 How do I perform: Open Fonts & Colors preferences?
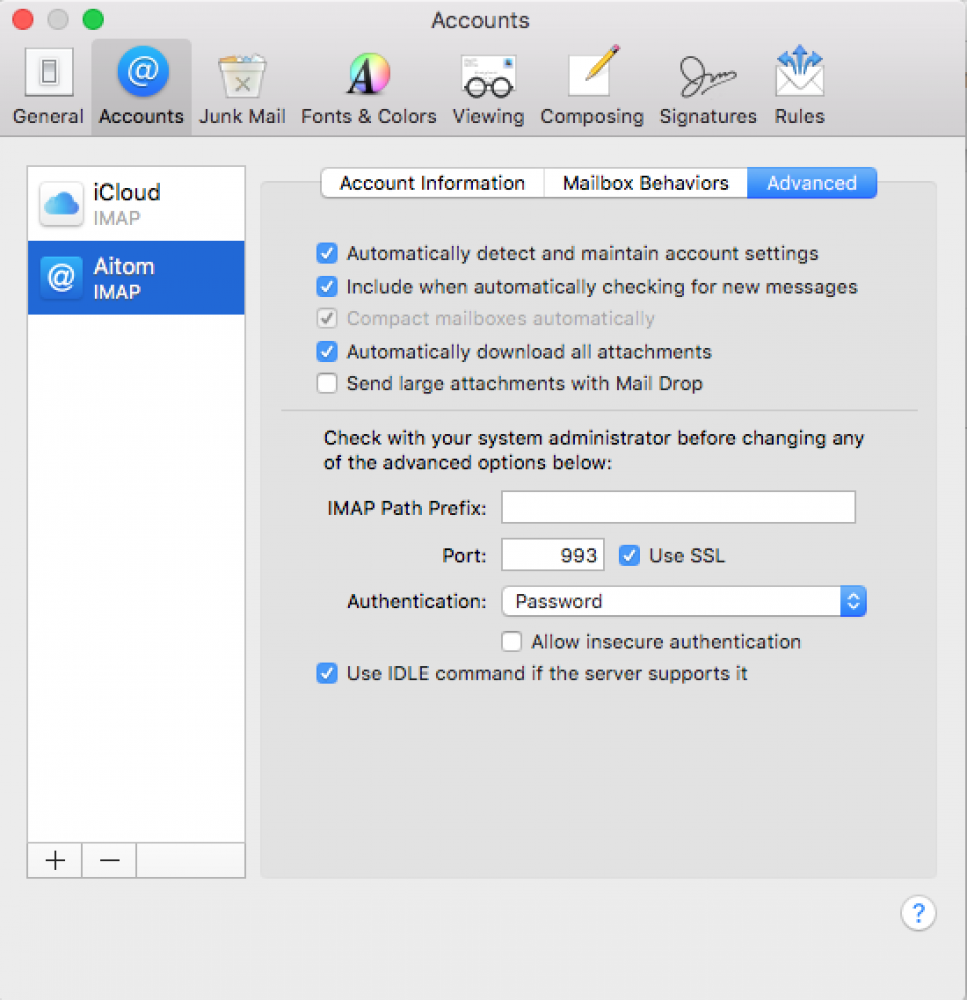[368, 88]
